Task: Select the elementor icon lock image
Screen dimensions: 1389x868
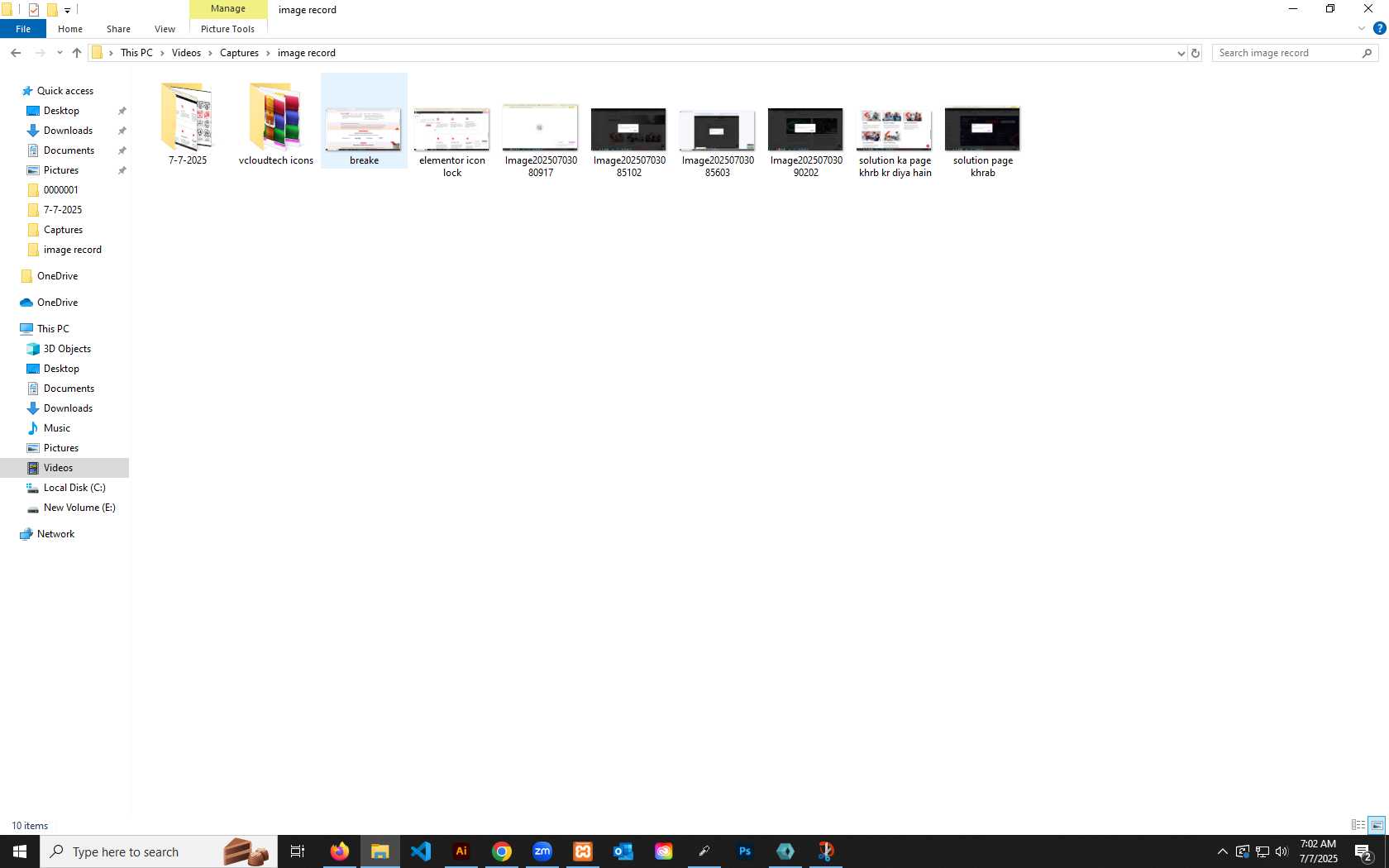Action: pos(452,130)
